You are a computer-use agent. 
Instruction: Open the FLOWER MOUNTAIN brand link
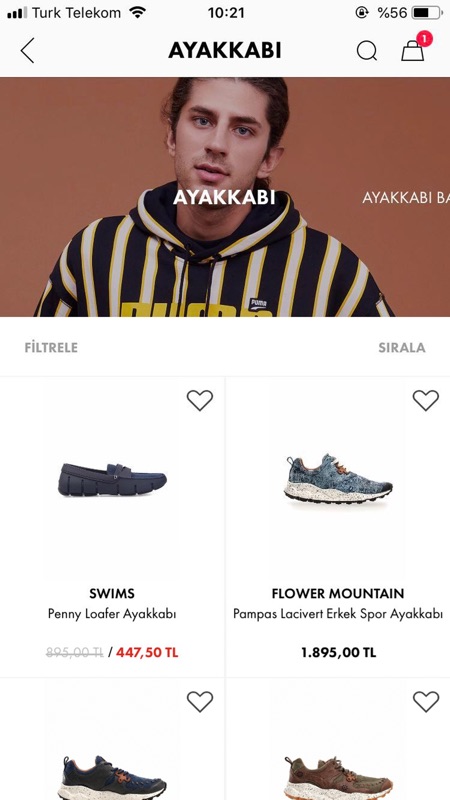click(x=338, y=593)
